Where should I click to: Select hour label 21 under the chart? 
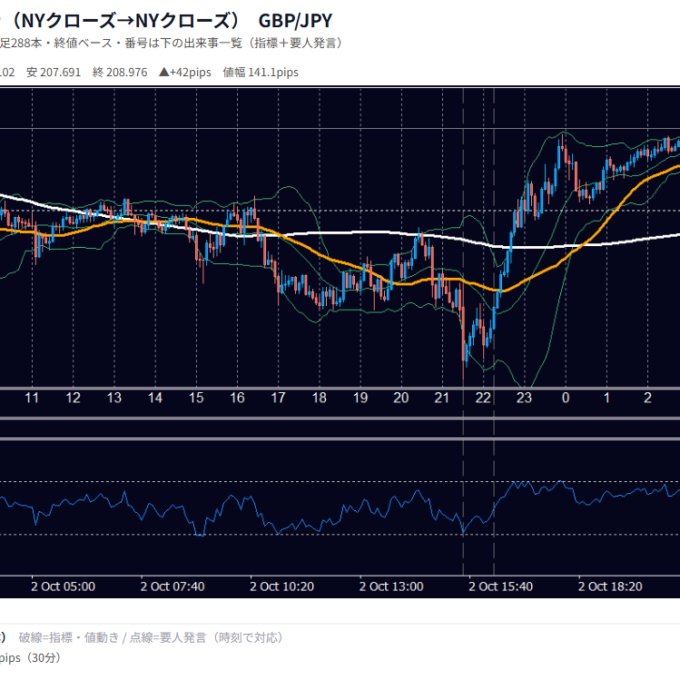(x=442, y=398)
